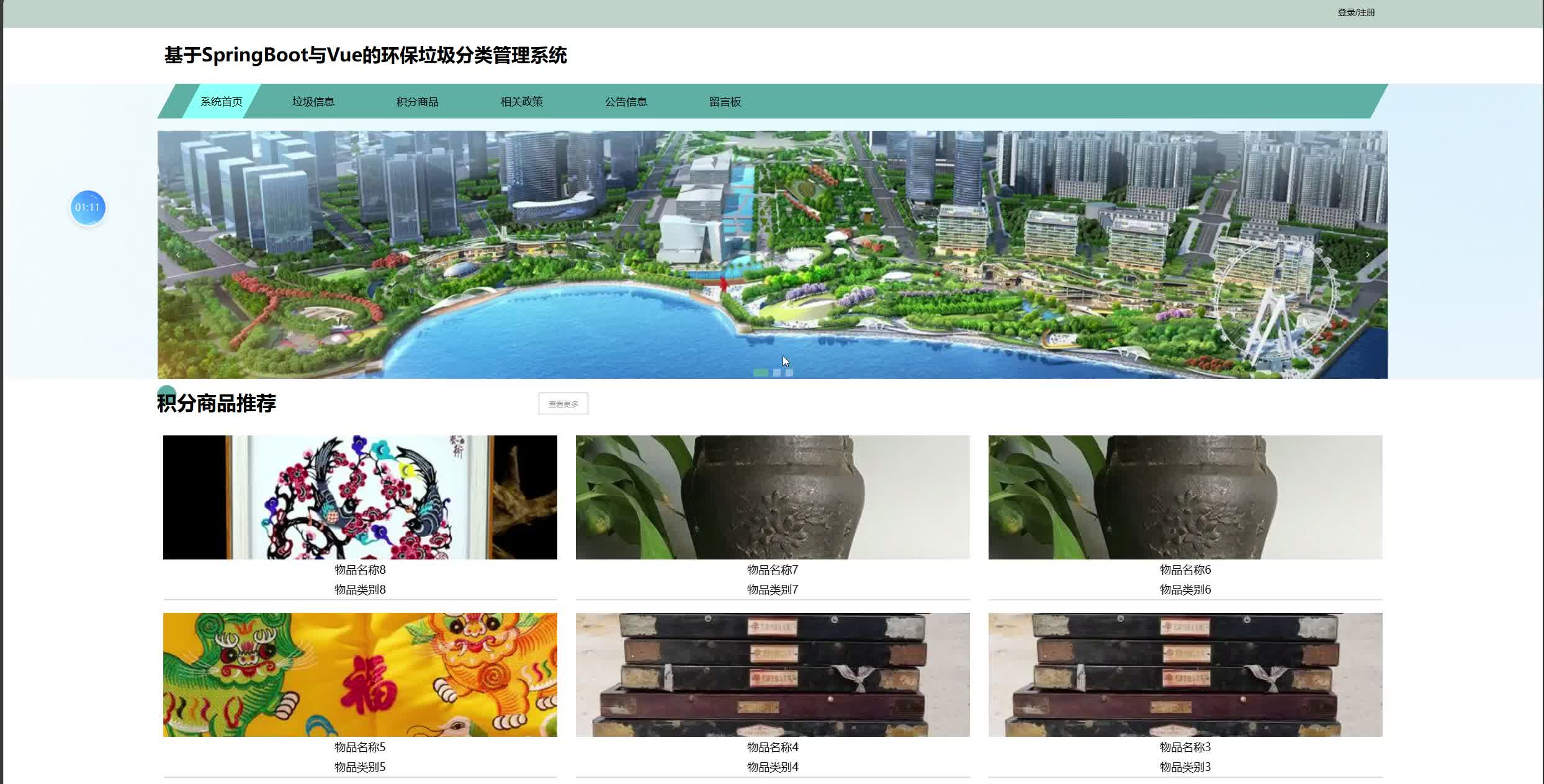
Task: Click the carousel previous arrow
Action: pyautogui.click(x=178, y=255)
